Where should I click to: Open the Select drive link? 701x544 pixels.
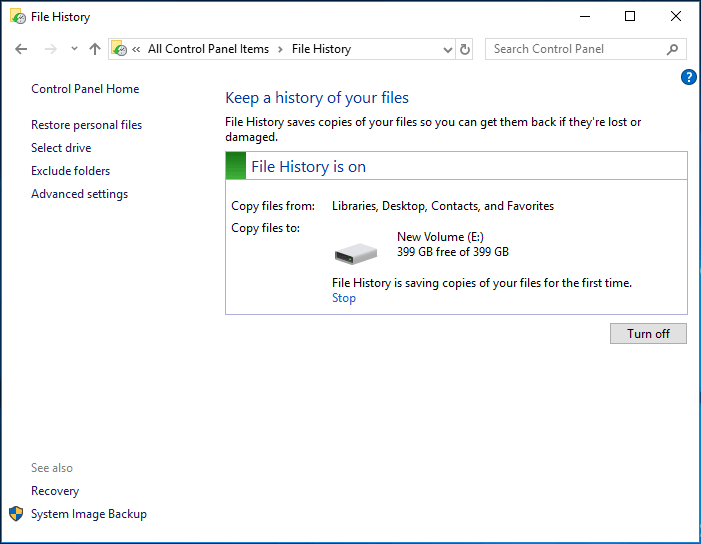[61, 148]
